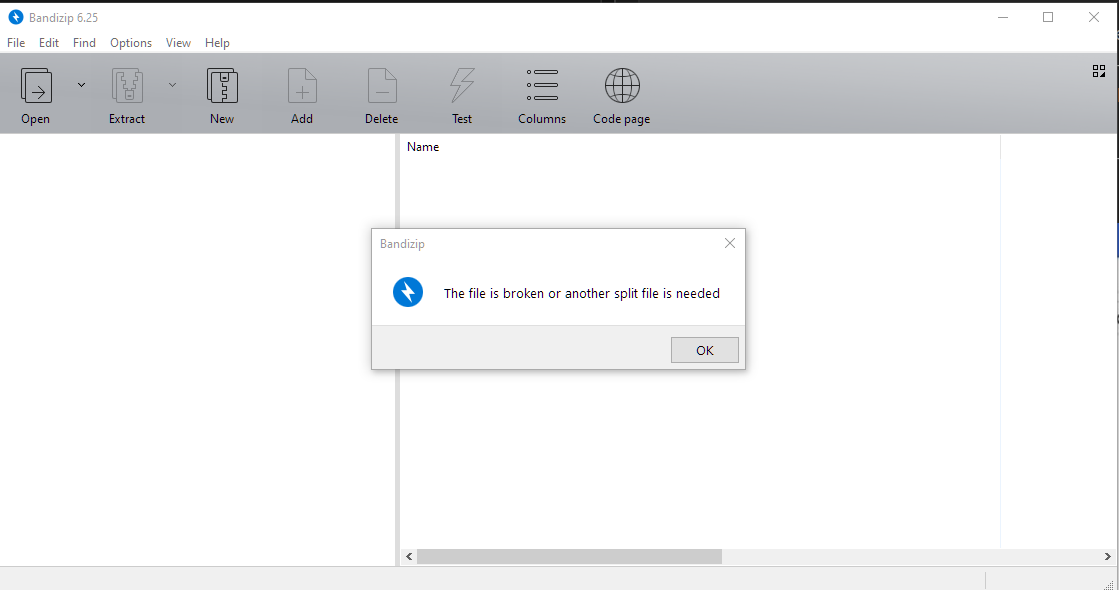1119x590 pixels.
Task: Click the Add files toolbar icon
Action: pos(302,86)
